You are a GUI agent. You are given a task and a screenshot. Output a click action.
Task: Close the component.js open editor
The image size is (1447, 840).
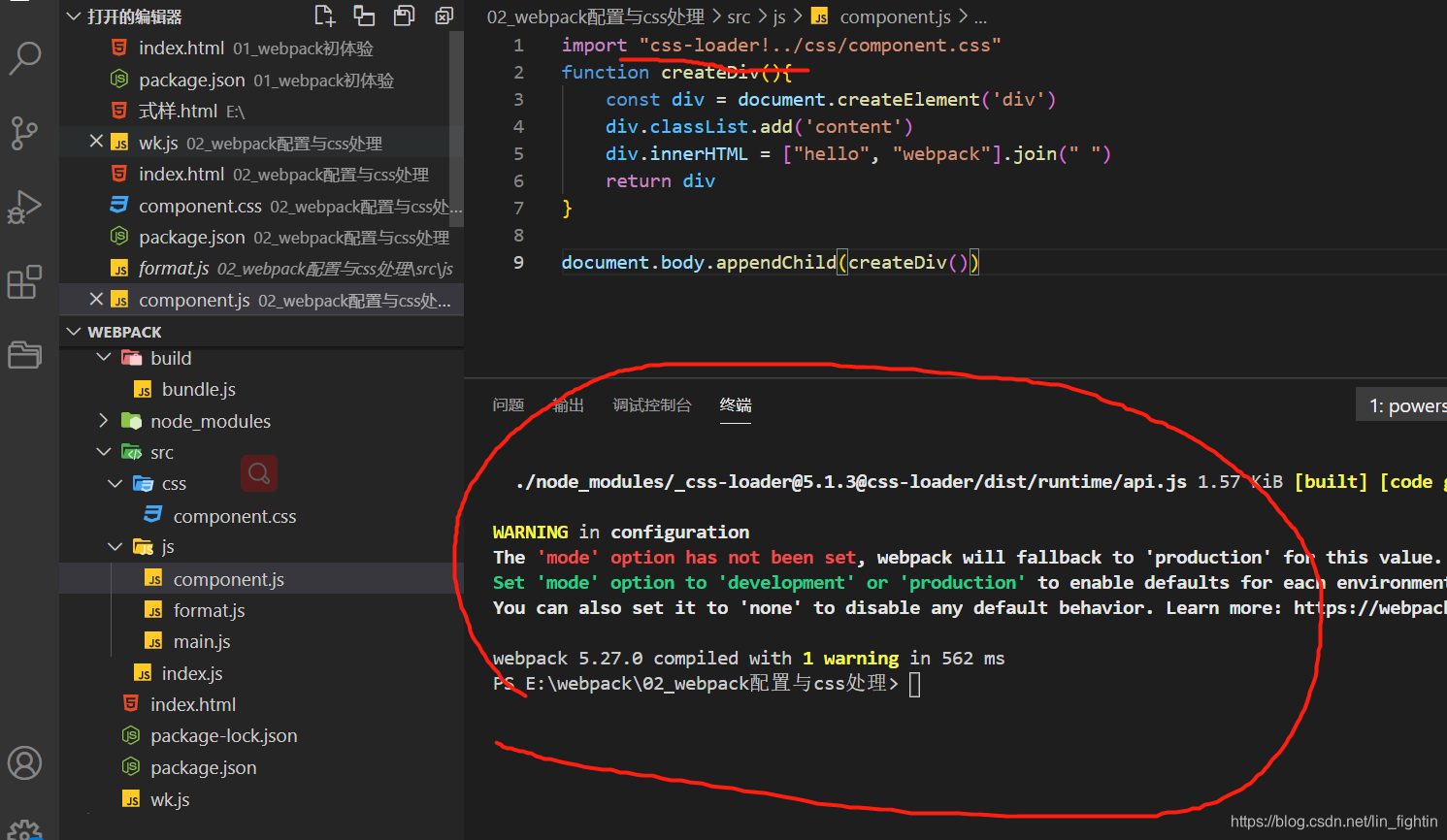click(96, 299)
